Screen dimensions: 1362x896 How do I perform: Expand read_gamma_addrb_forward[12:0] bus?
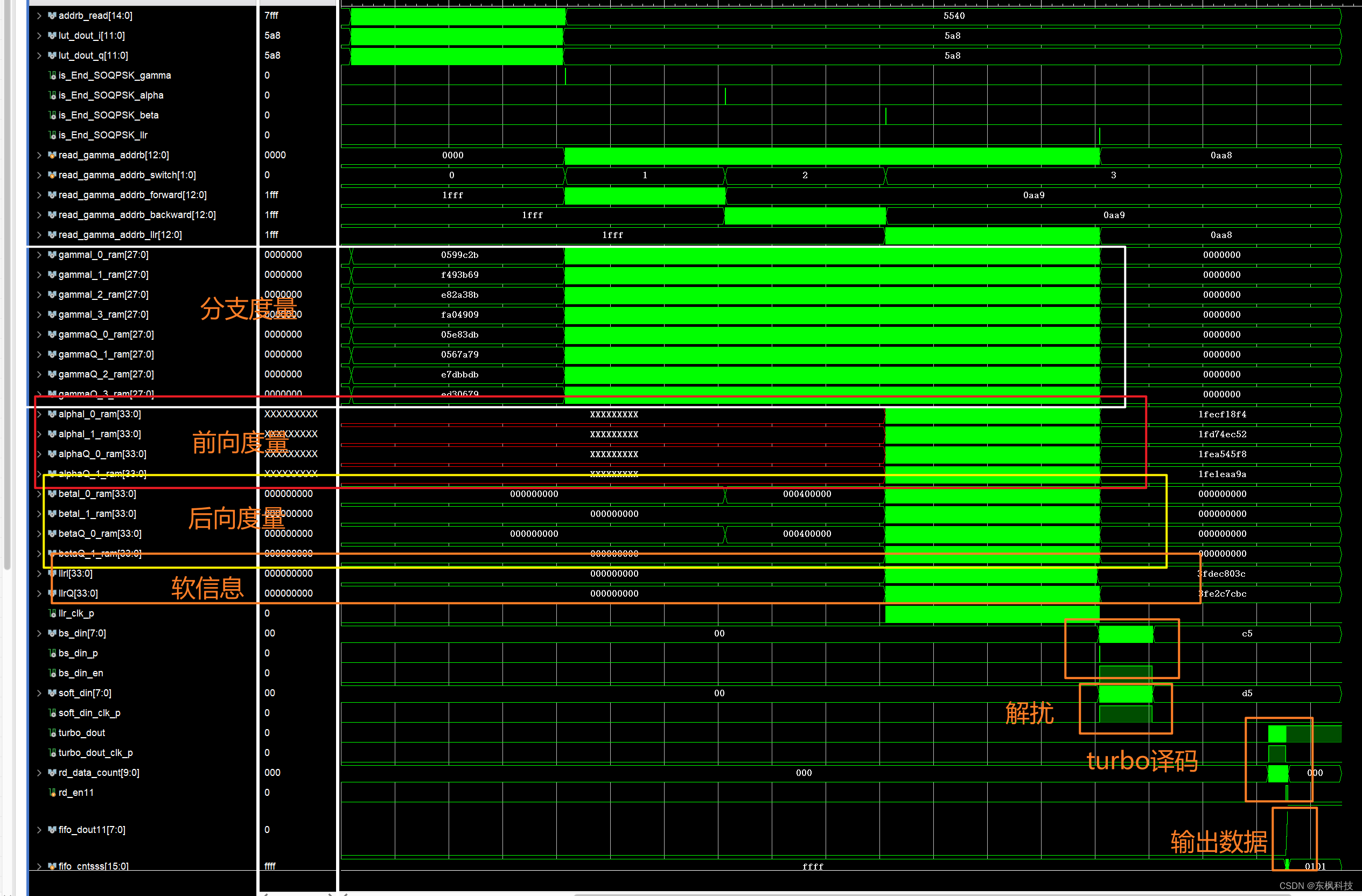(x=39, y=195)
